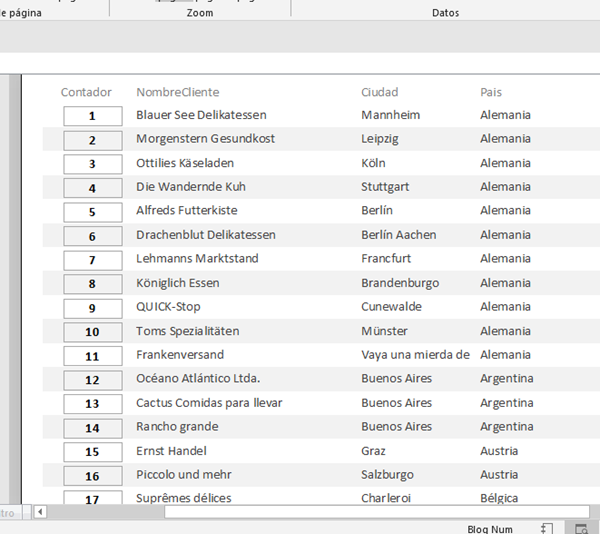Click the horizontal scrollbar thumb
Image resolution: width=600 pixels, height=534 pixels.
point(377,512)
